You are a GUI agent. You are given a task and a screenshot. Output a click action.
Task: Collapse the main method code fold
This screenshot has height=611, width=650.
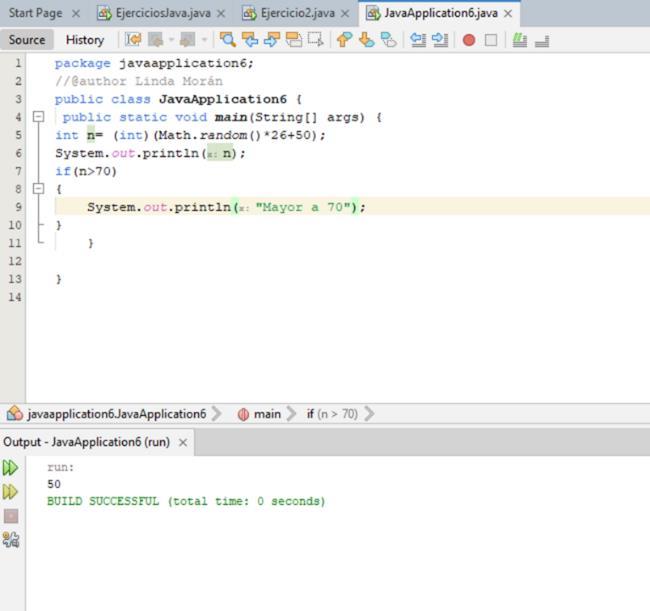coord(38,117)
